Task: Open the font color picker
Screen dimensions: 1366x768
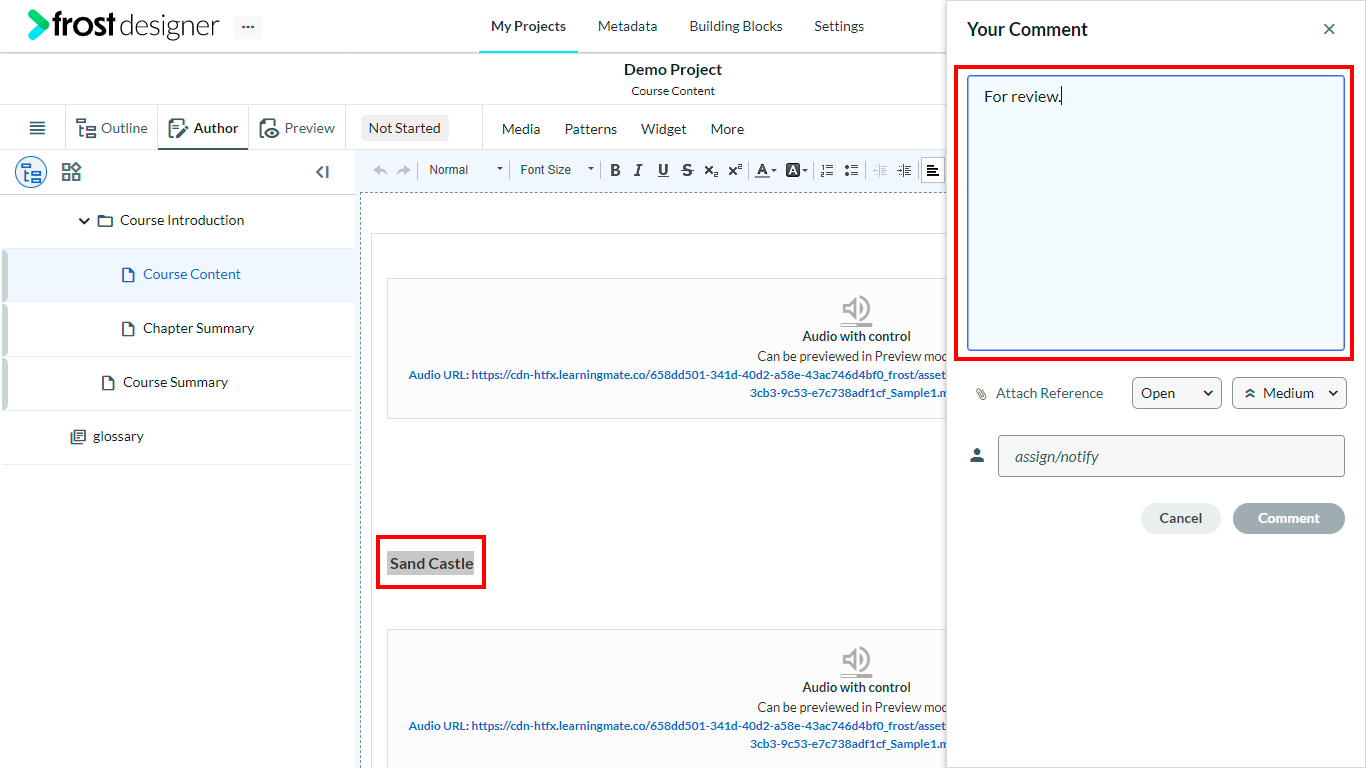Action: coord(765,170)
